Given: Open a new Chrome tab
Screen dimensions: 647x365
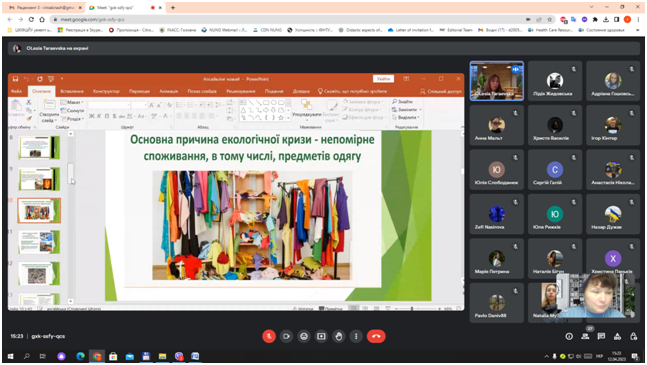Looking at the screenshot, I should click(x=173, y=7).
